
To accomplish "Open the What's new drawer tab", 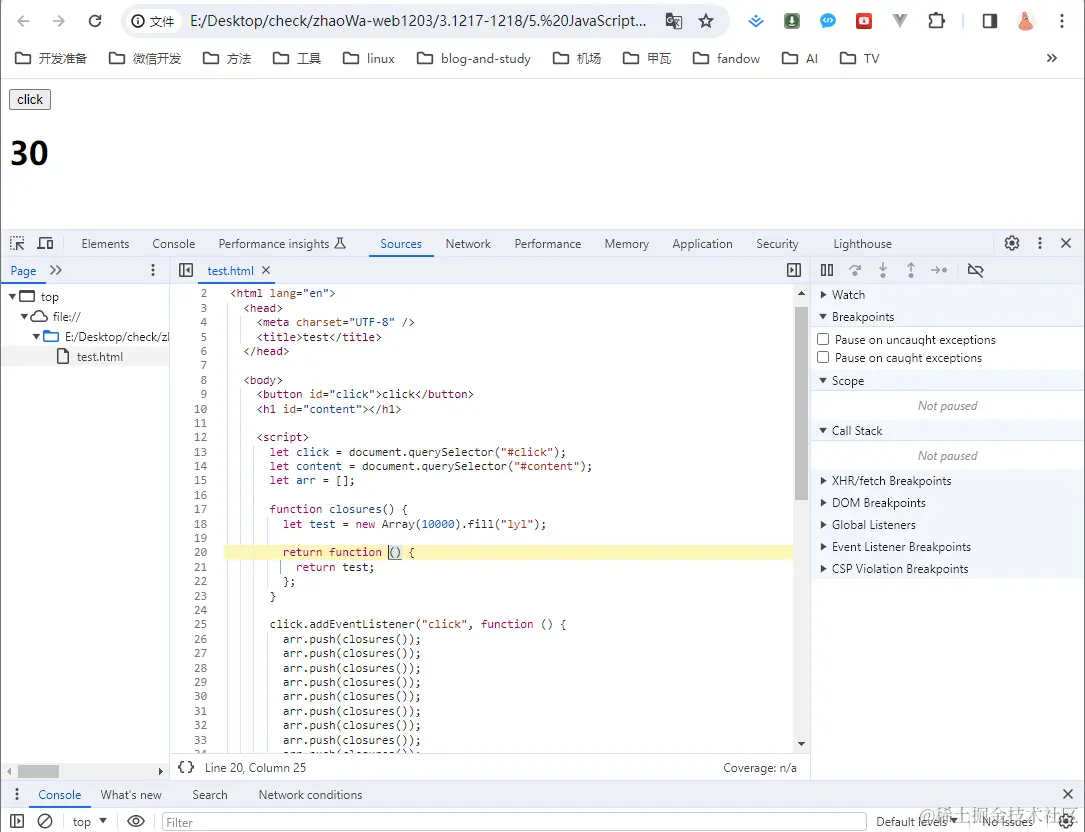I will (x=131, y=795).
